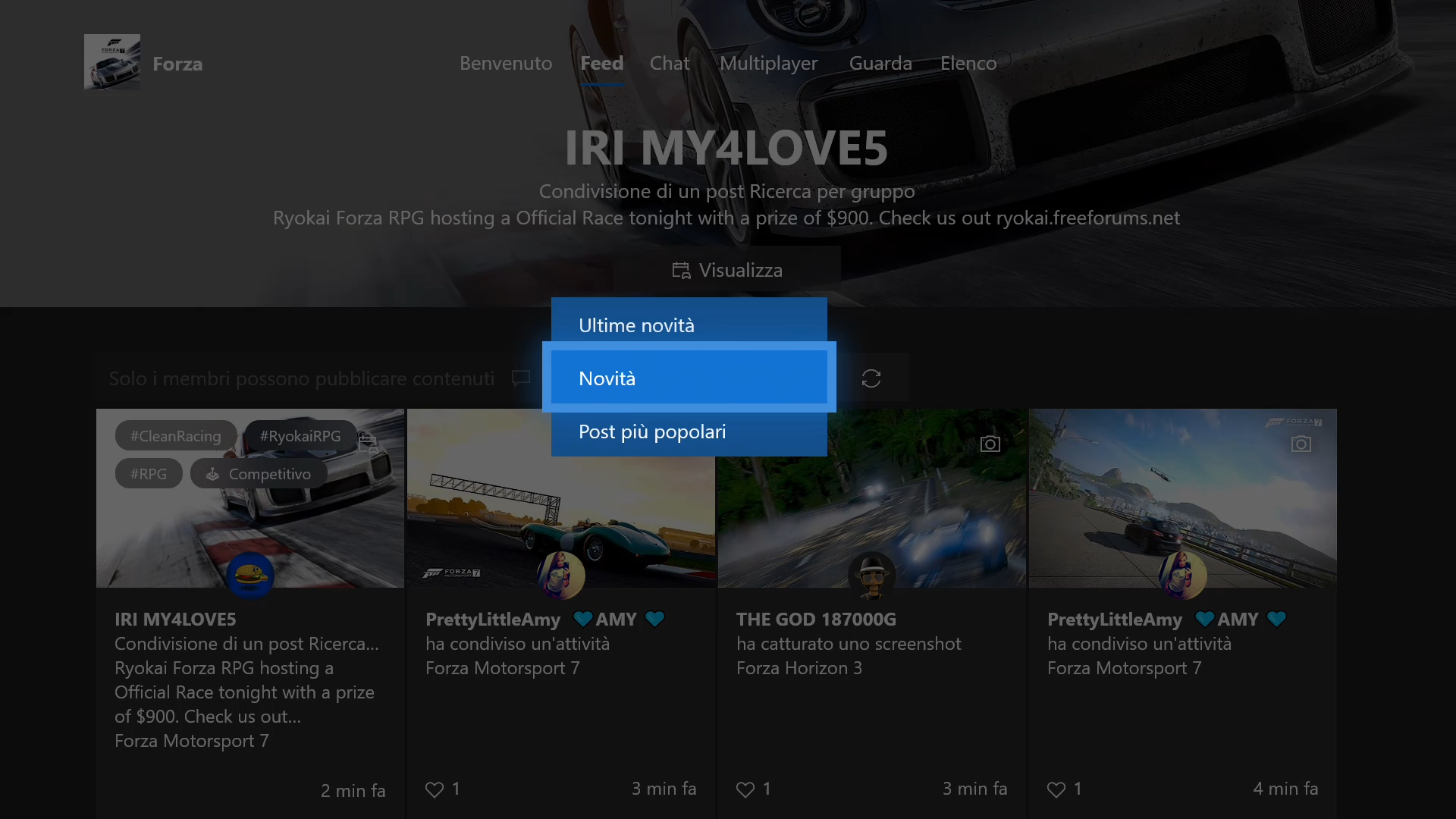Click PrettyLittleAmy avatar on green car card
The image size is (1456, 819).
(x=561, y=575)
